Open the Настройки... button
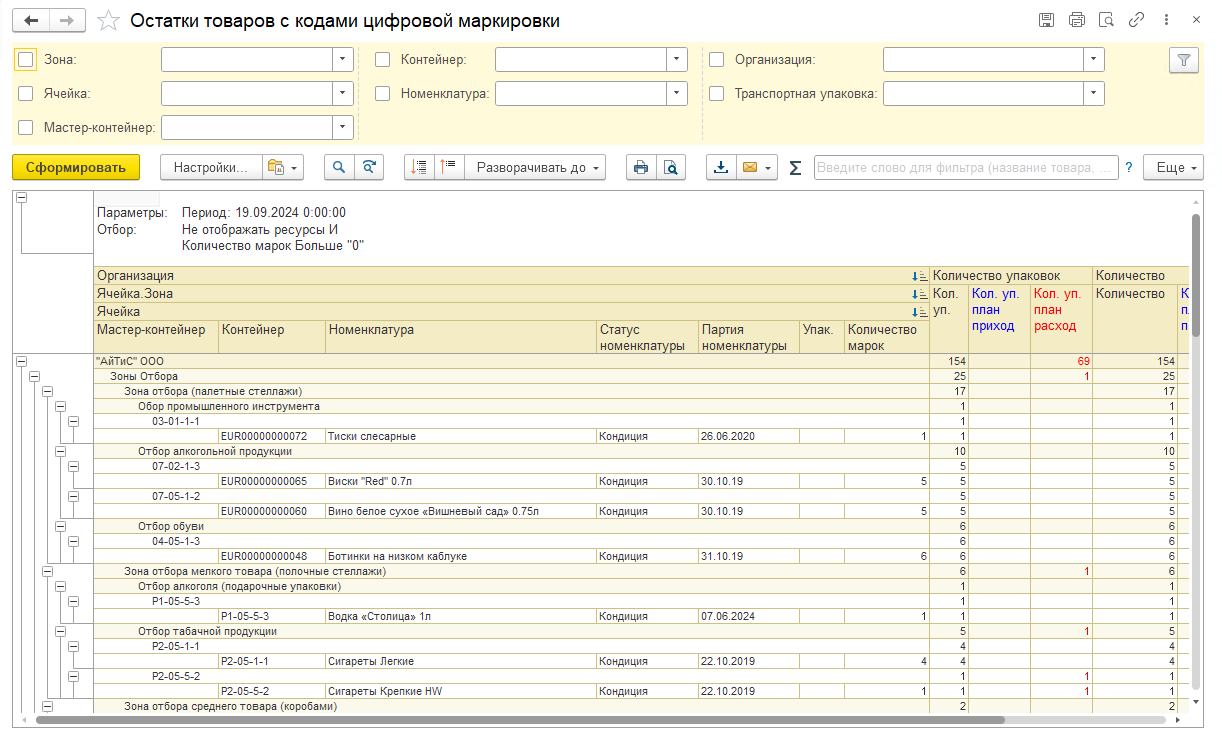 211,168
